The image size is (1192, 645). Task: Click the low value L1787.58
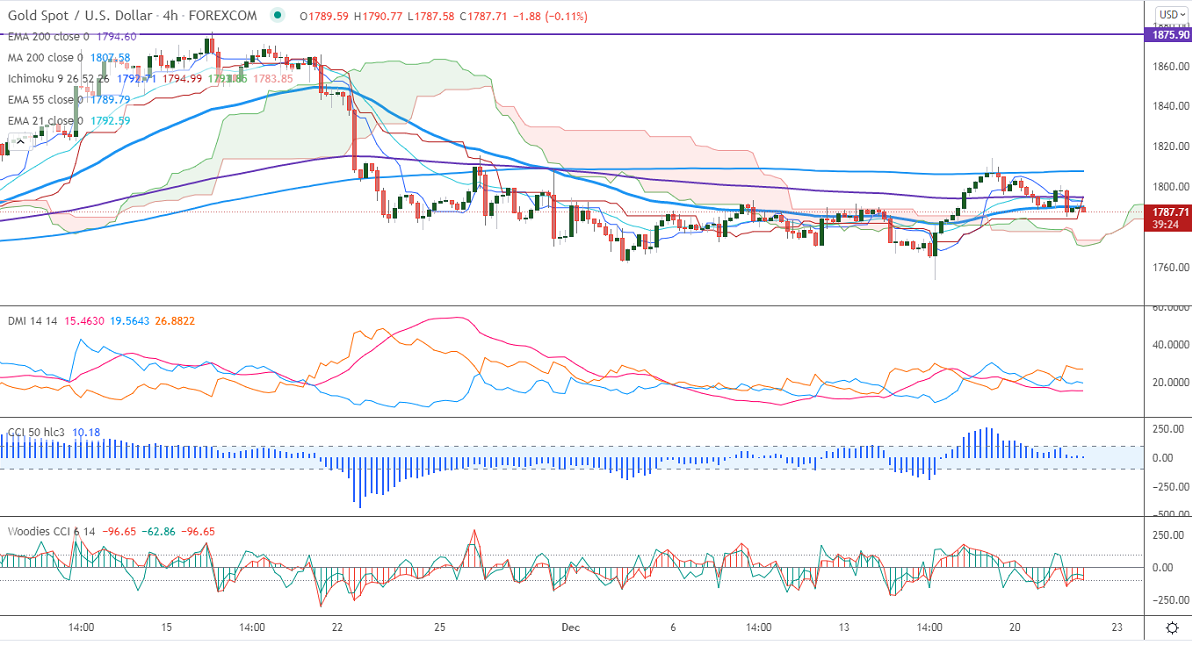431,16
